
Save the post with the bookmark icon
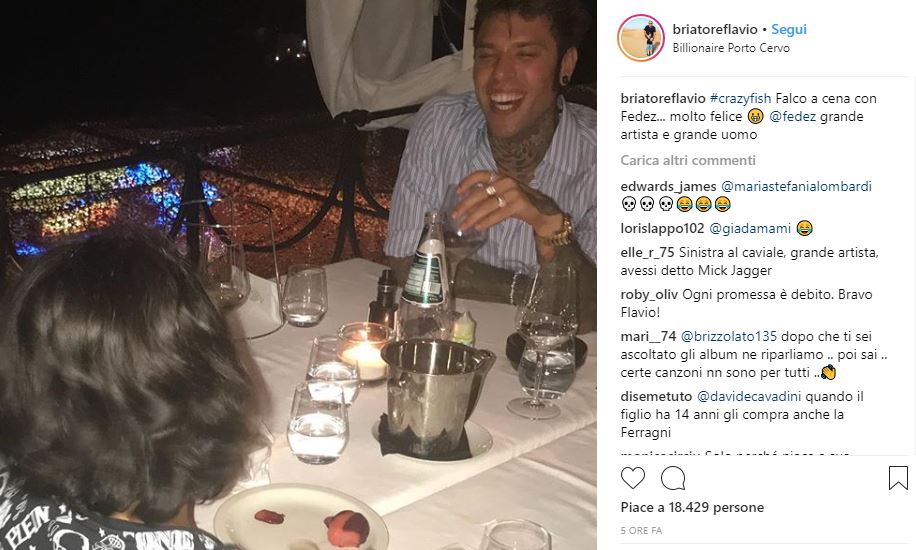coord(898,478)
